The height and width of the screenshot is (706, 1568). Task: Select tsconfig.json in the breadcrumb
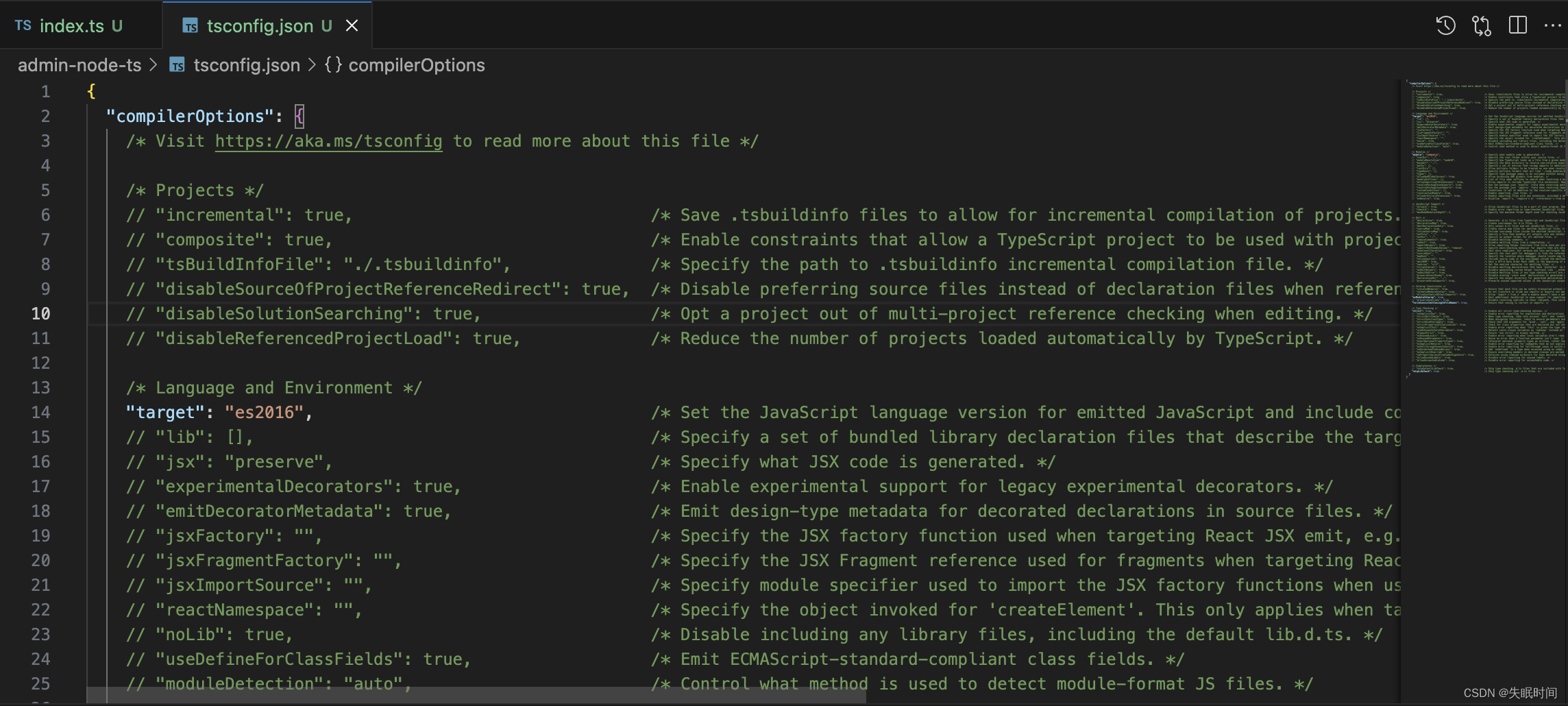tap(247, 65)
